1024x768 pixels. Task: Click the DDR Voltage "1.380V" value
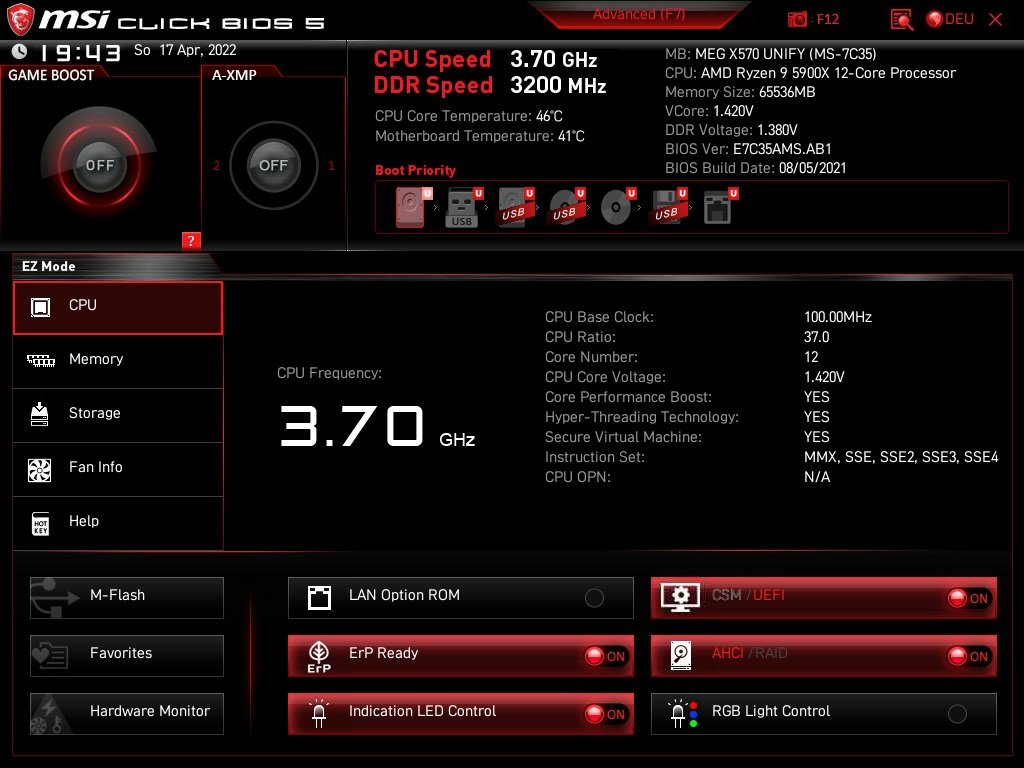(x=777, y=130)
